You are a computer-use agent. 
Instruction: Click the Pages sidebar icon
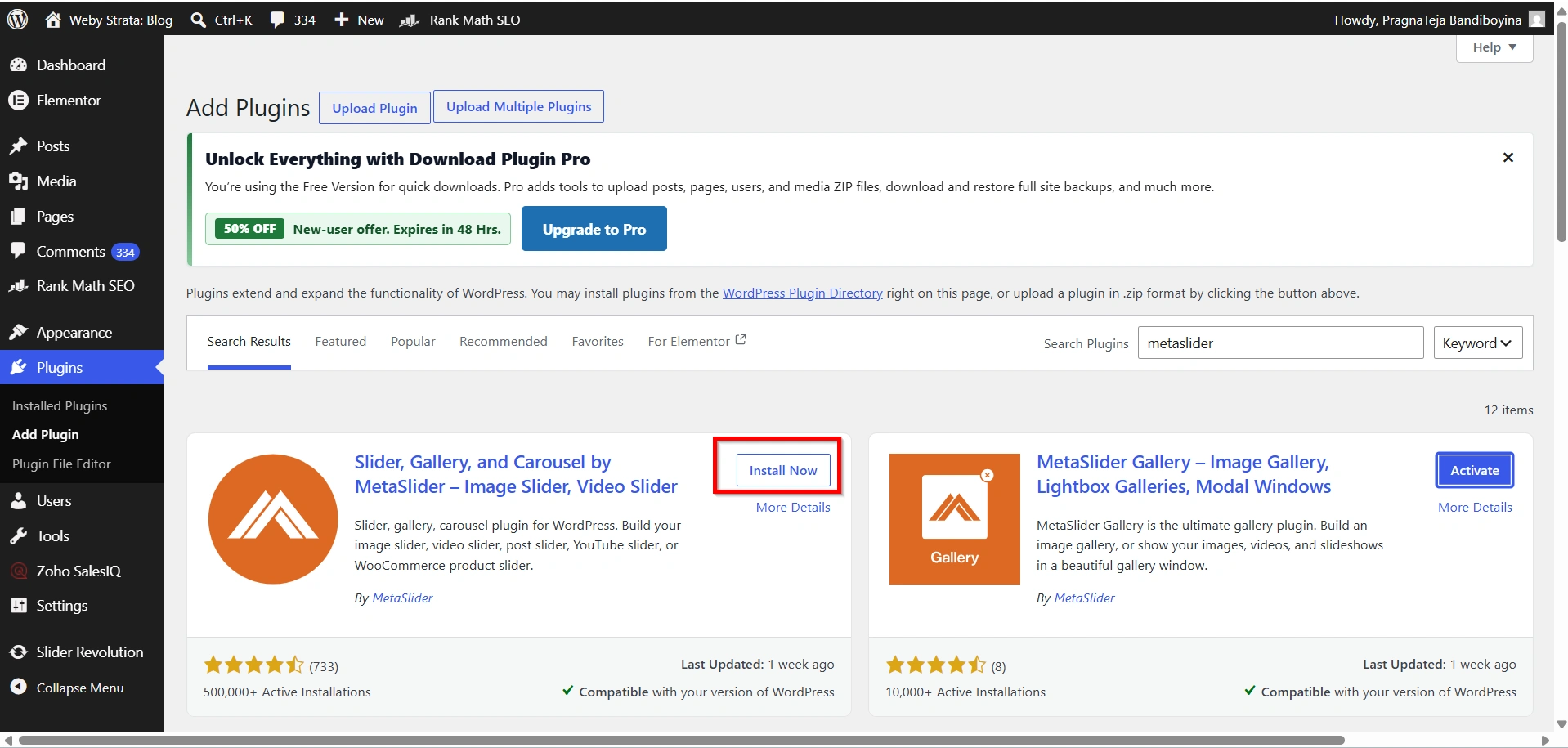coord(18,216)
